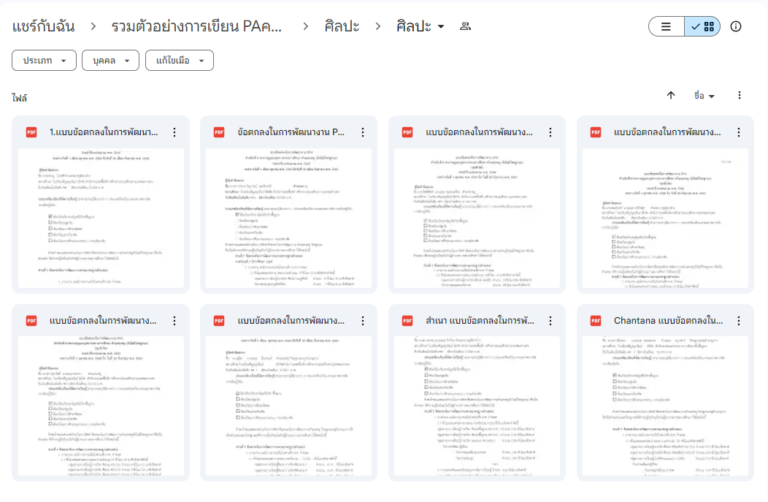Viewport: 768px width, 502px height.
Task: Click the PDF icon on Chantana file
Action: pos(596,321)
